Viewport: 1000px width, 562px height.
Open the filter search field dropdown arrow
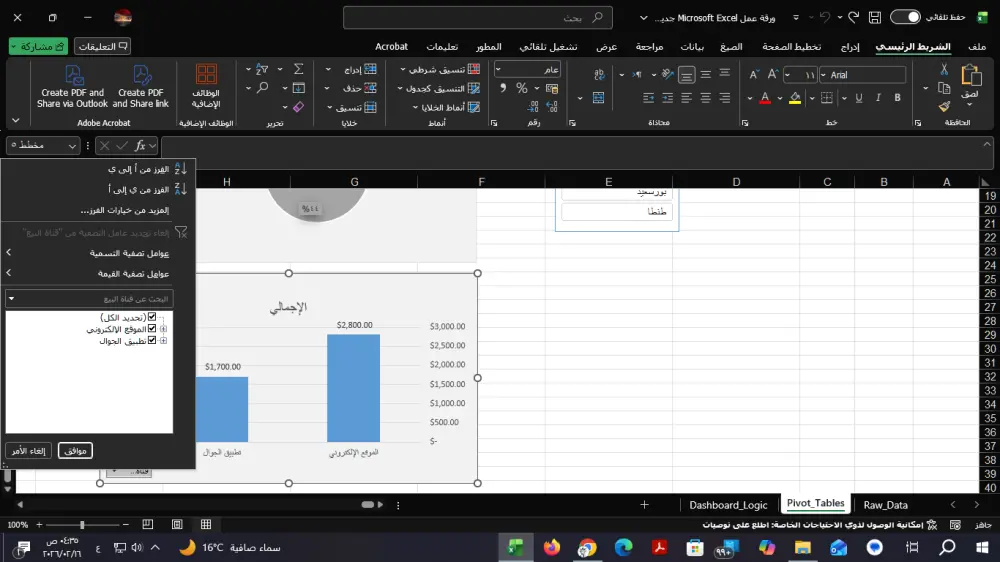click(11, 299)
